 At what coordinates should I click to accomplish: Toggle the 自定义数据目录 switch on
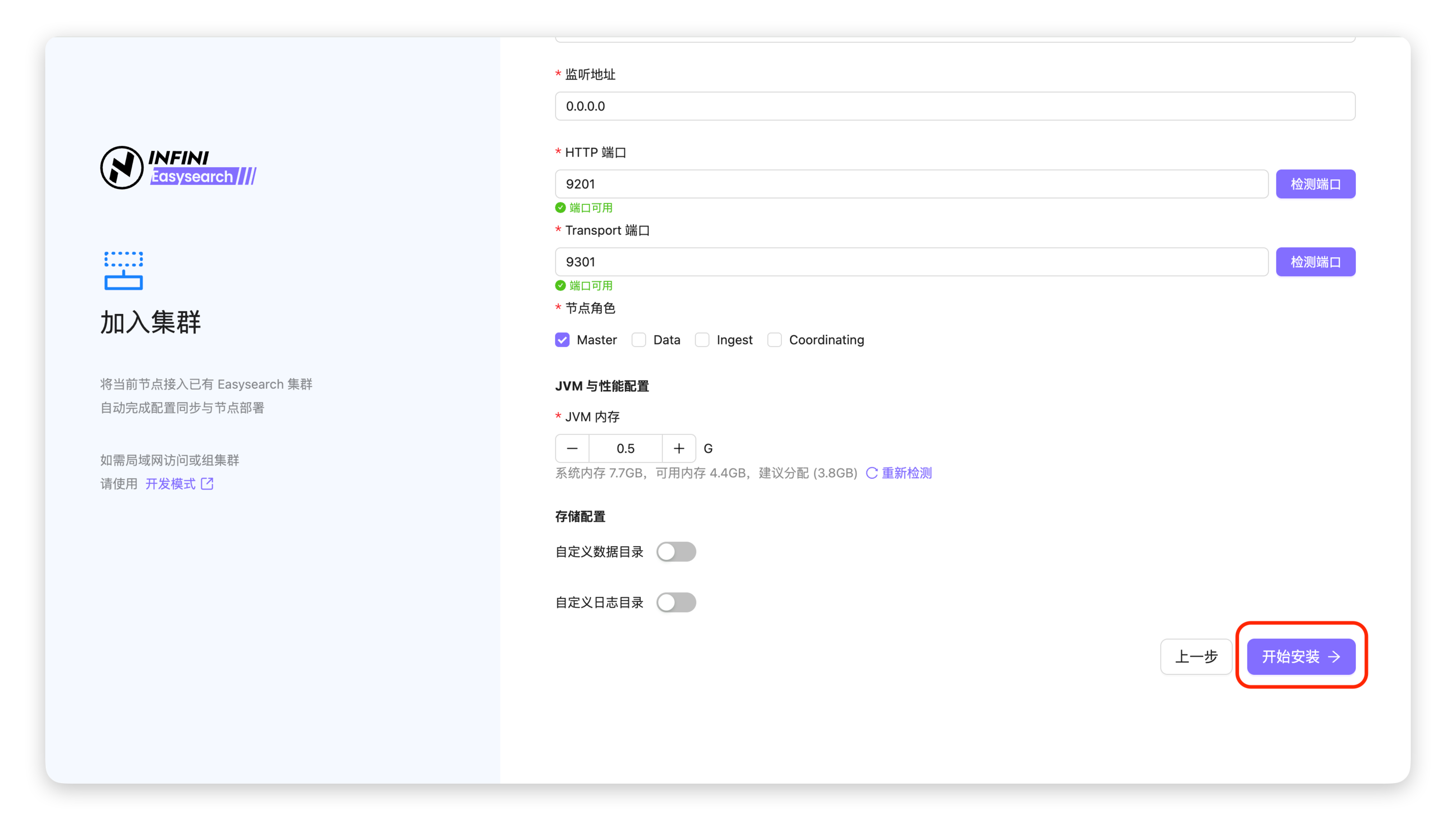(x=676, y=552)
